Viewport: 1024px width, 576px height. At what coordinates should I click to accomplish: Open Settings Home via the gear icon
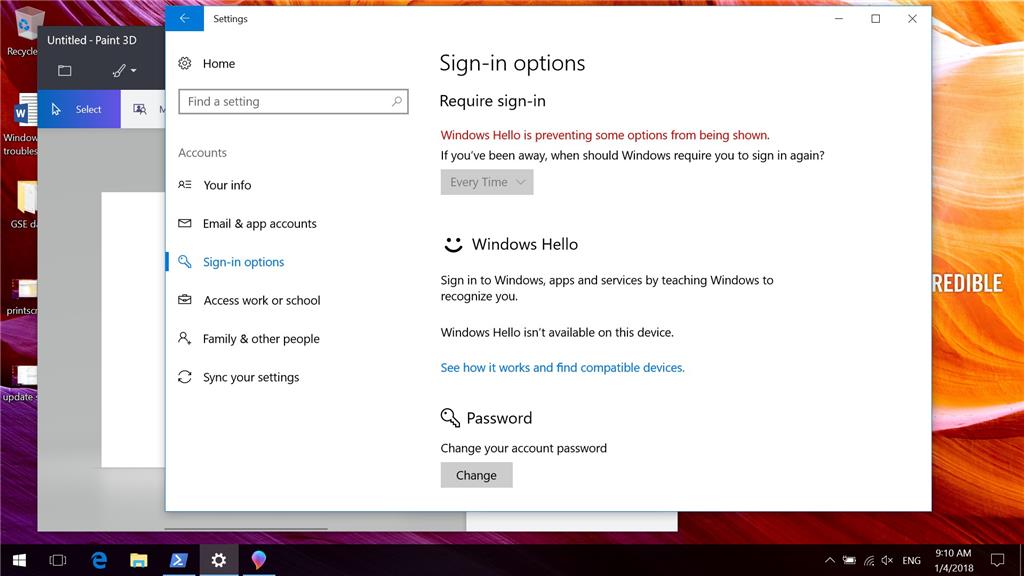pos(185,63)
